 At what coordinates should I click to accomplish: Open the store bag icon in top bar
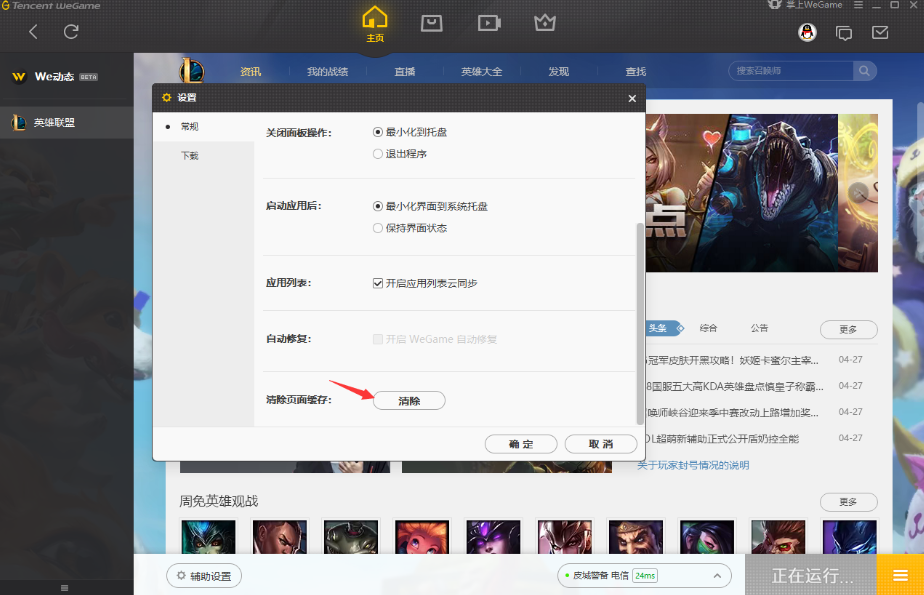click(431, 24)
